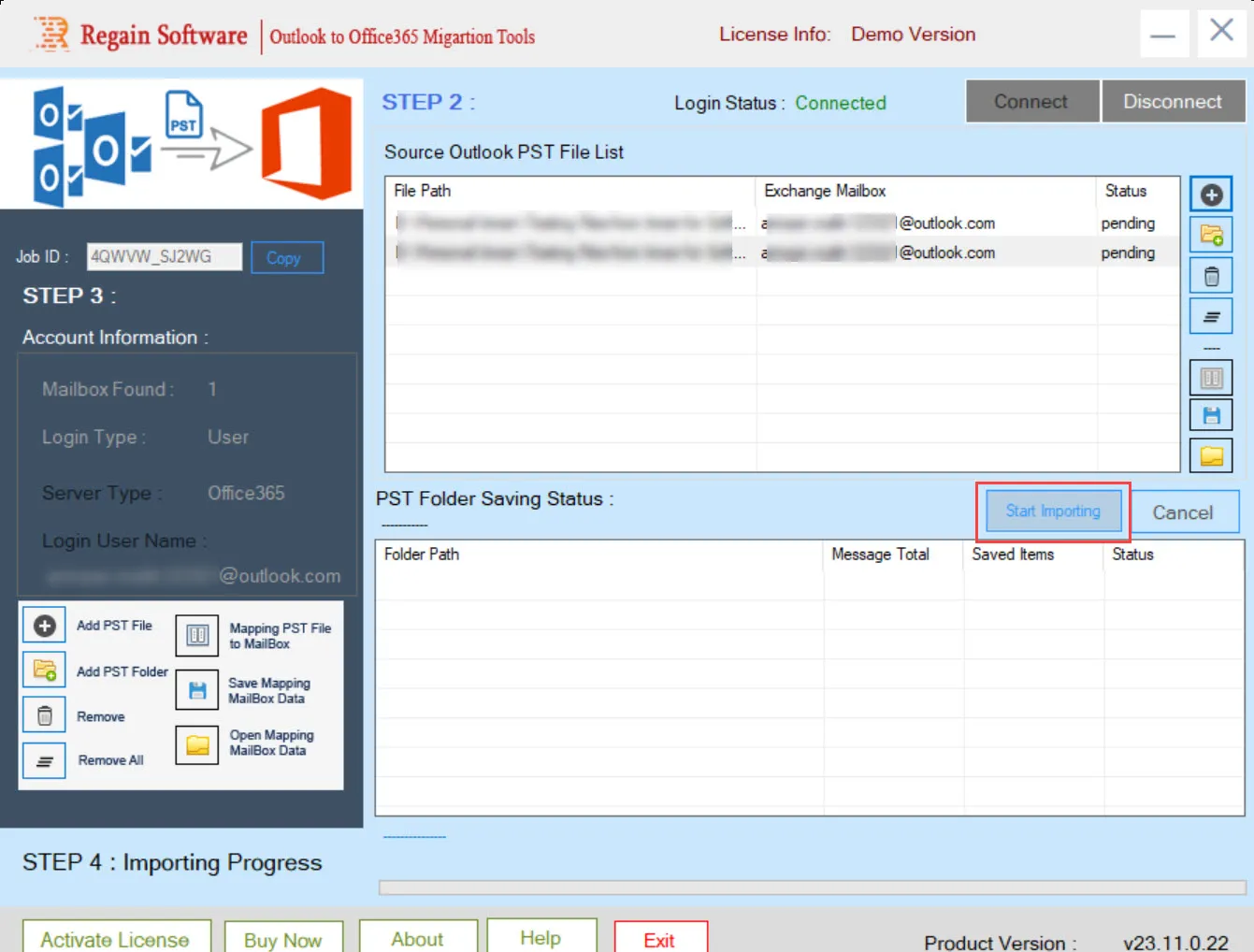Click the Remove All icon in left panel
Viewport: 1254px width, 952px height.
pos(44,760)
